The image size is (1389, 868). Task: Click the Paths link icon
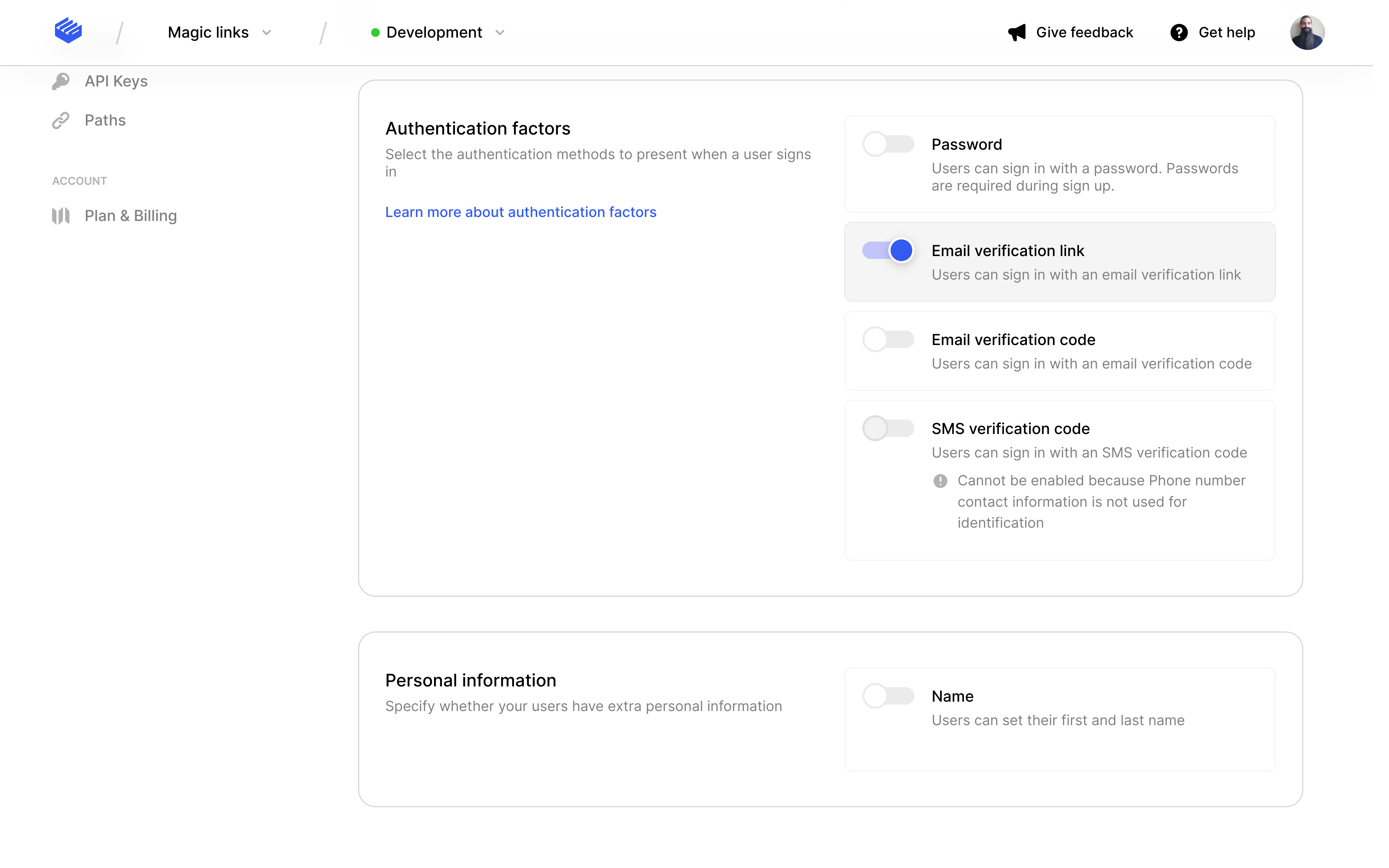61,120
